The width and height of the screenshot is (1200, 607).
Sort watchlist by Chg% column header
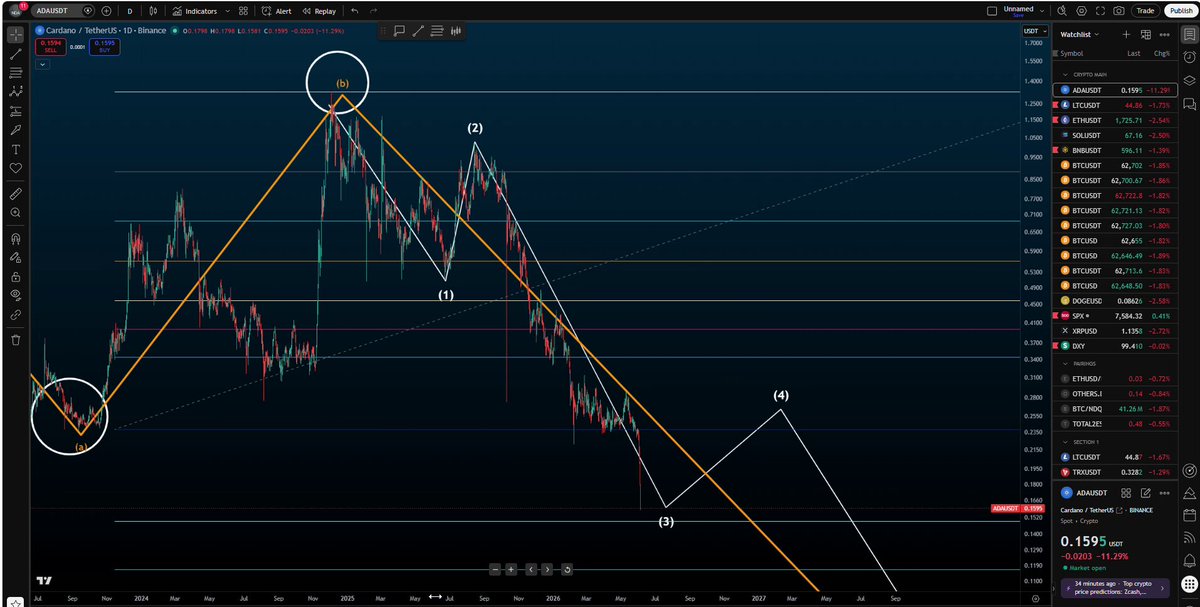(1161, 53)
